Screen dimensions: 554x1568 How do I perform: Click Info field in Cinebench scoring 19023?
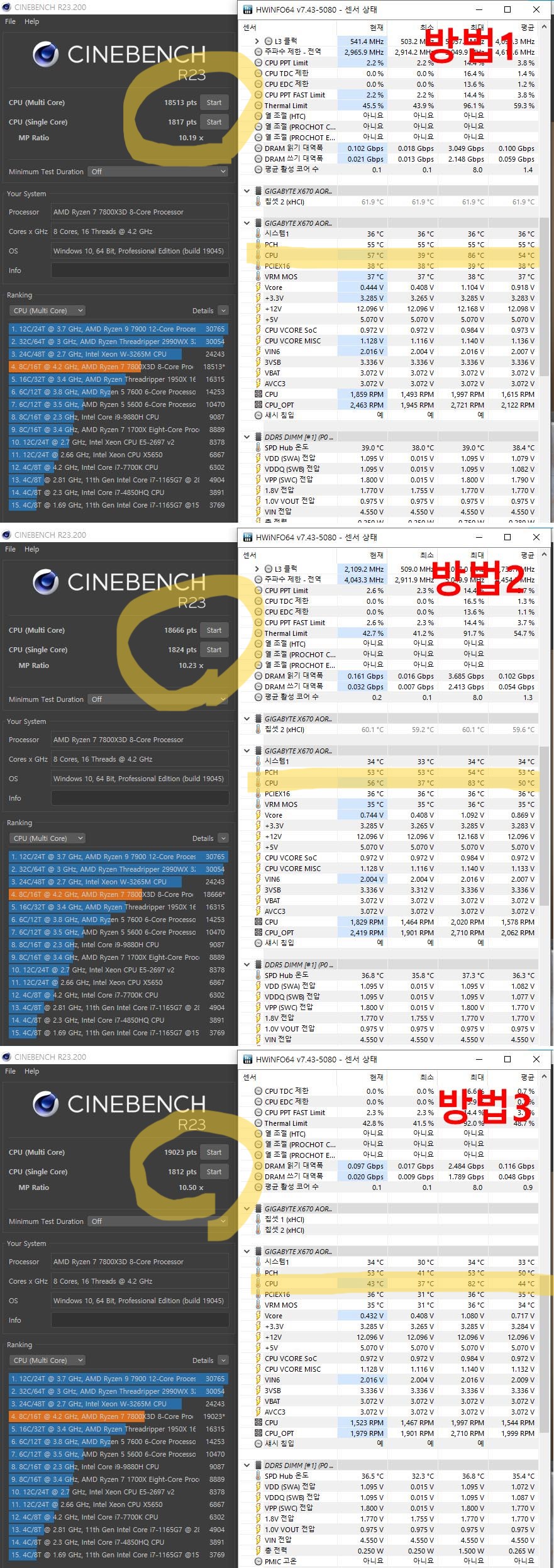tap(140, 1320)
